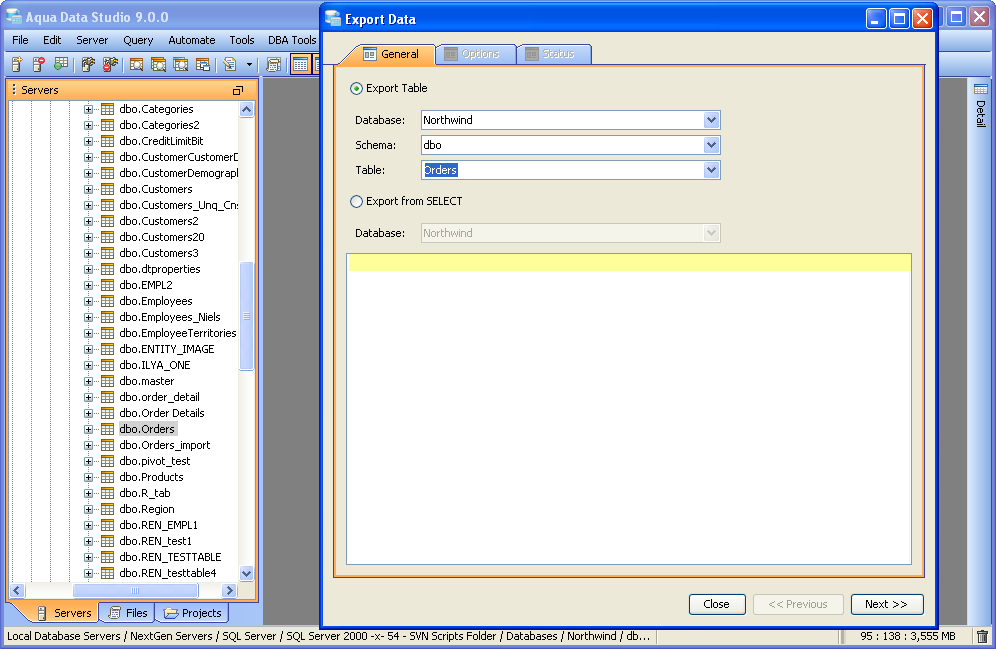
Task: Click the Detail vertical side tab
Action: [981, 106]
